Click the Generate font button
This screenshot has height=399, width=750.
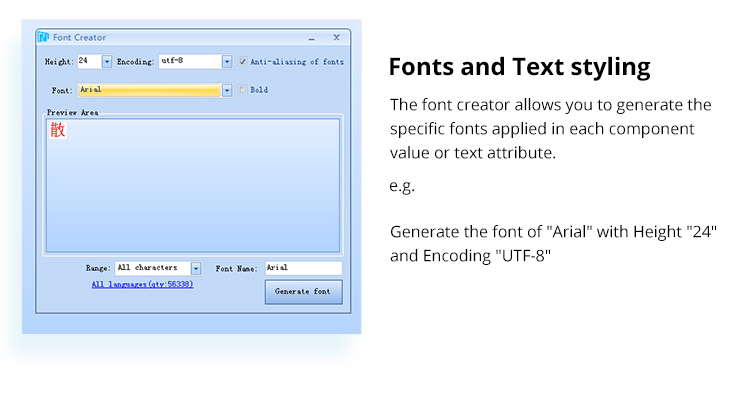pyautogui.click(x=304, y=291)
